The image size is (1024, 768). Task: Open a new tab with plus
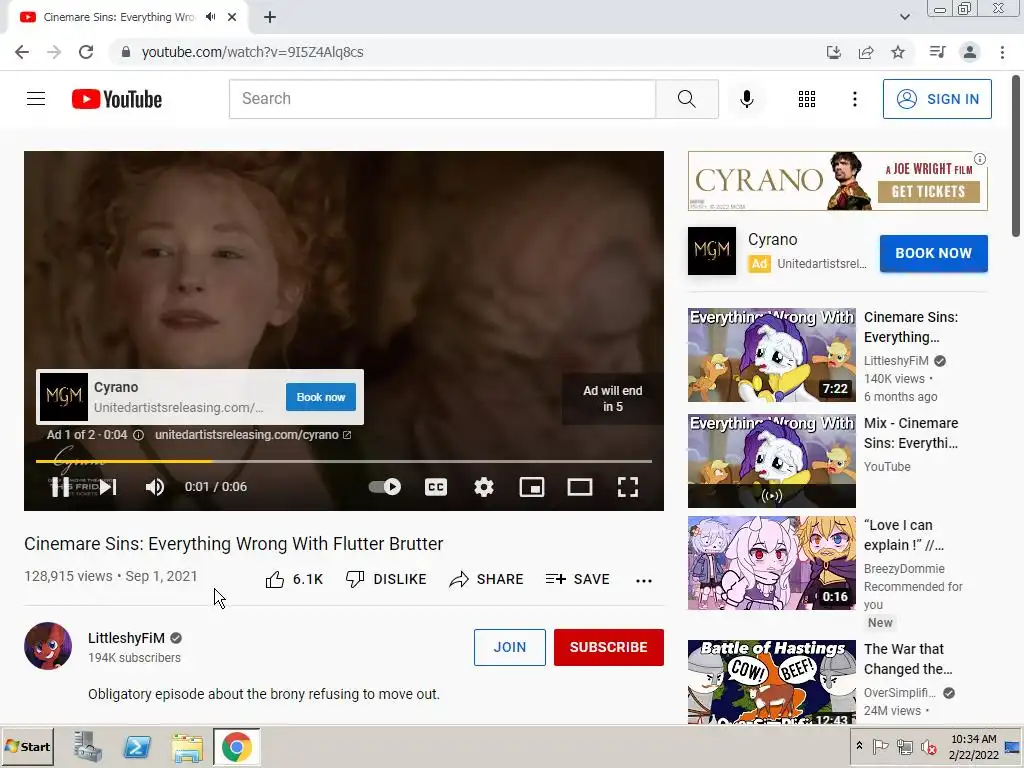coord(270,17)
